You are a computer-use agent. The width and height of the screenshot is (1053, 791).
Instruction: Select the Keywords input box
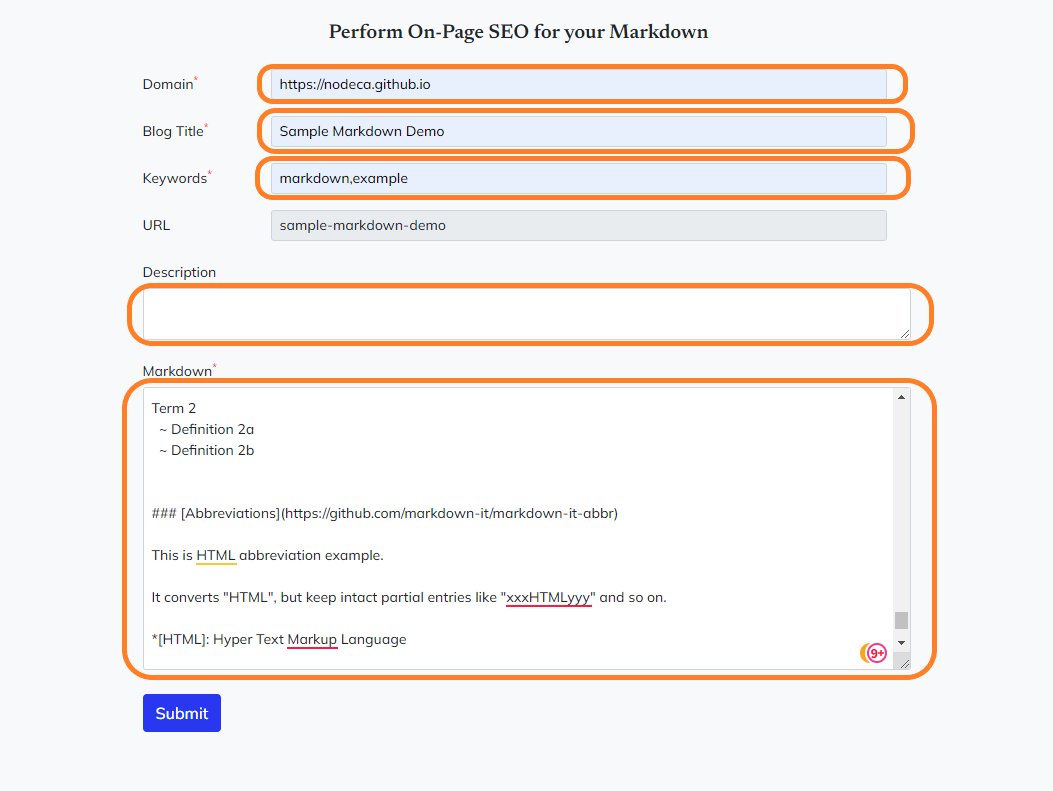(x=578, y=178)
